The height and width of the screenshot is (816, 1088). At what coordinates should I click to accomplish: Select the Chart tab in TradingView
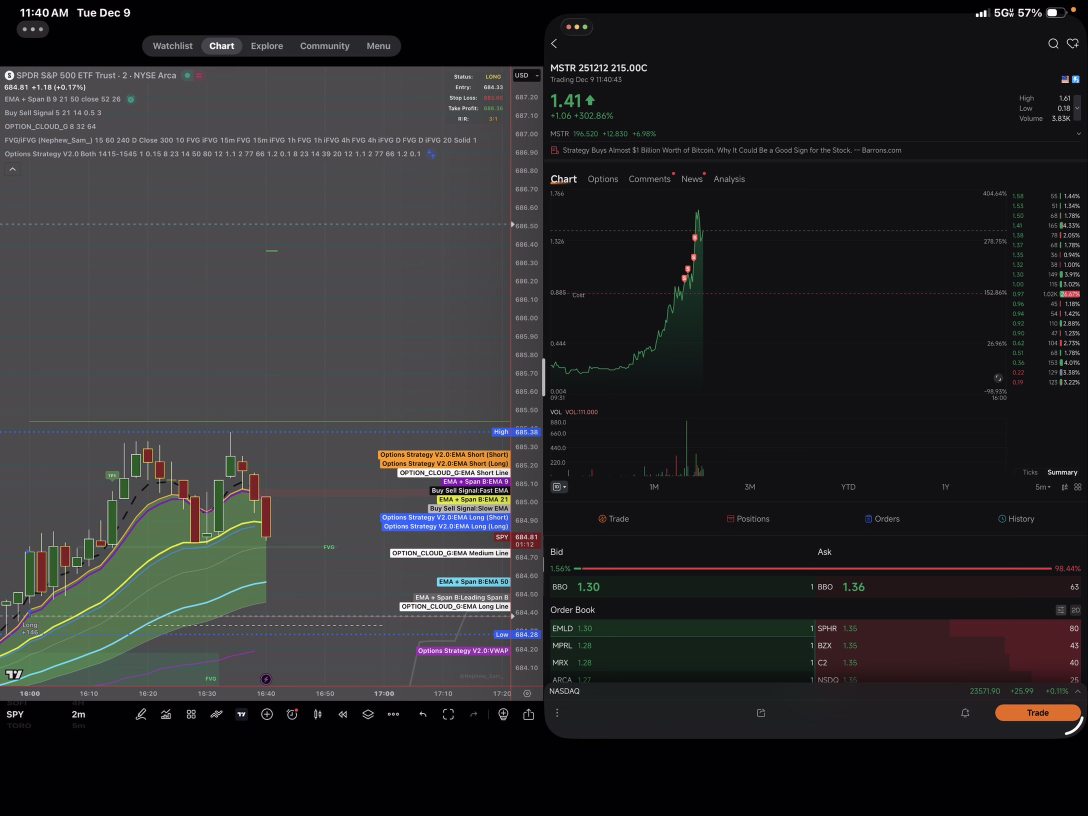click(x=221, y=46)
